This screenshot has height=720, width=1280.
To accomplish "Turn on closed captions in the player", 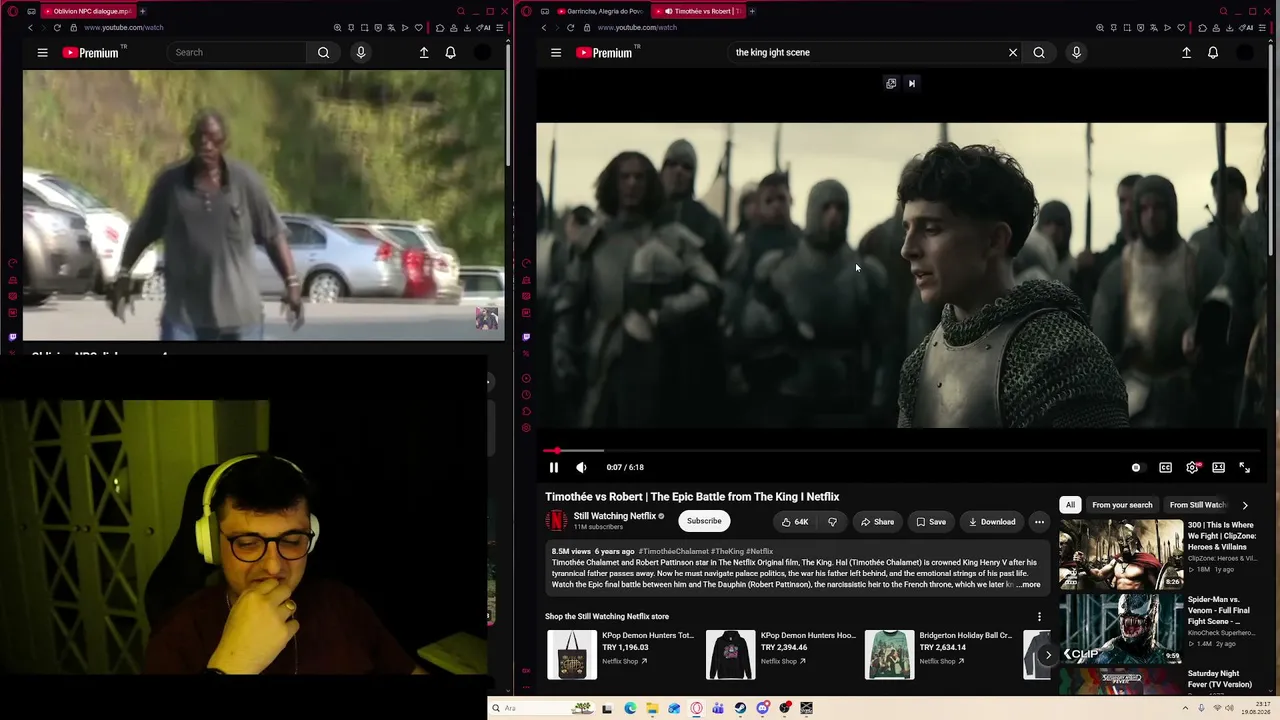I will [x=1165, y=467].
